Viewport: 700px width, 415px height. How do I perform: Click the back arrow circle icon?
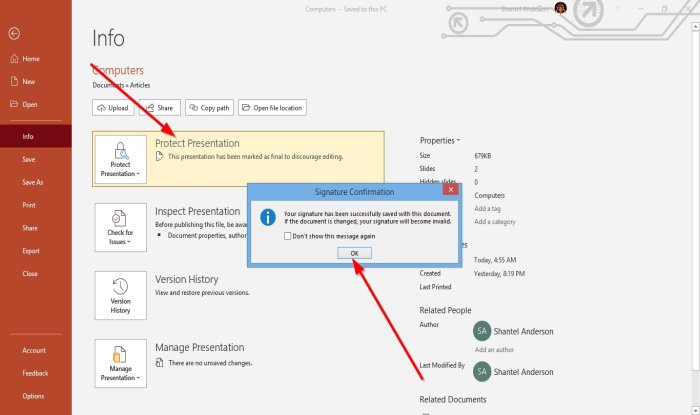click(x=14, y=33)
